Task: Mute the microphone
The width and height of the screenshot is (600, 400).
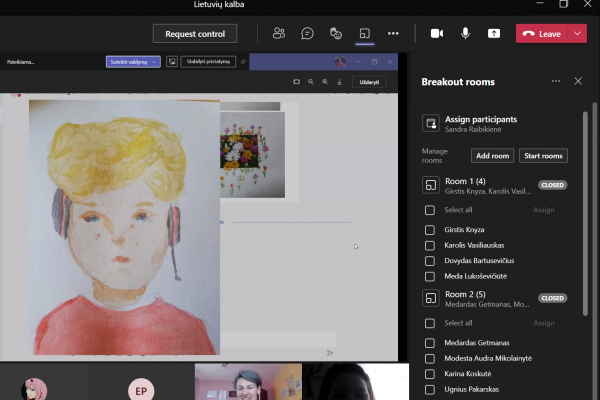Action: coord(465,34)
